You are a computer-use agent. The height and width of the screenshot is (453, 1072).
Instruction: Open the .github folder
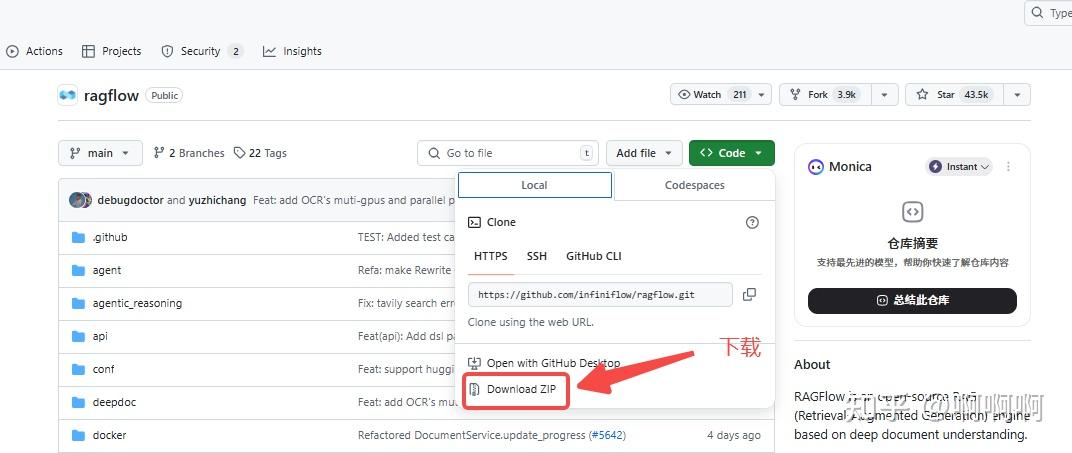pos(110,237)
